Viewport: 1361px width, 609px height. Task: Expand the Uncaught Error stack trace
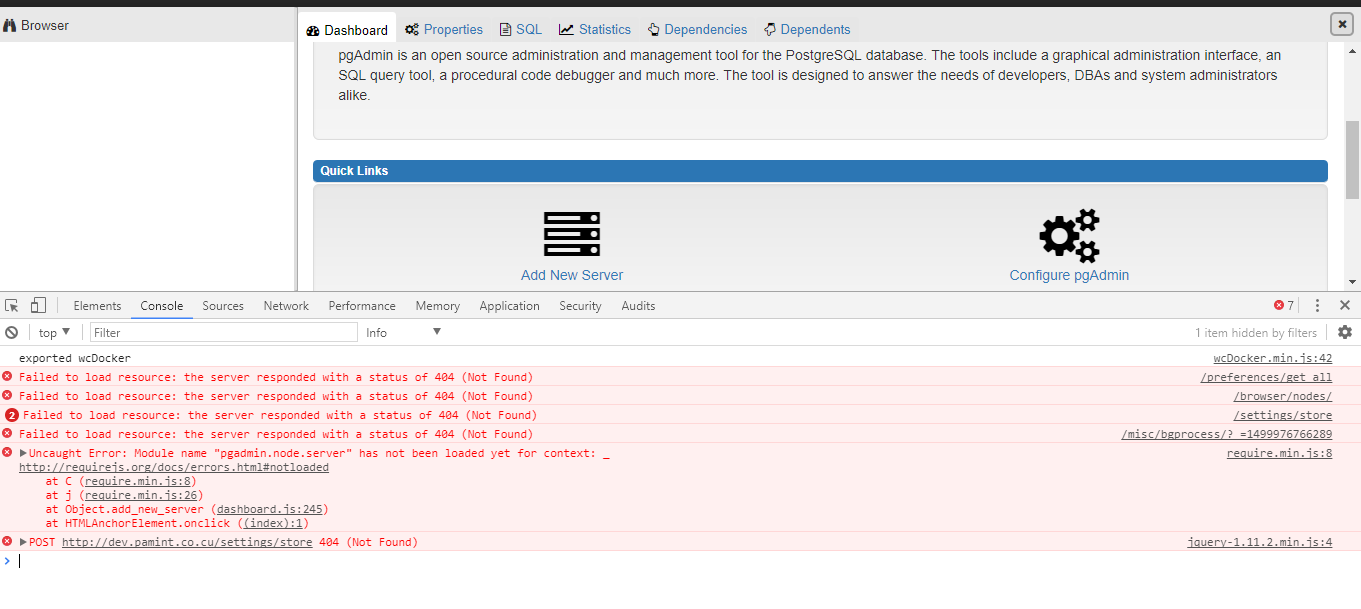coord(23,454)
